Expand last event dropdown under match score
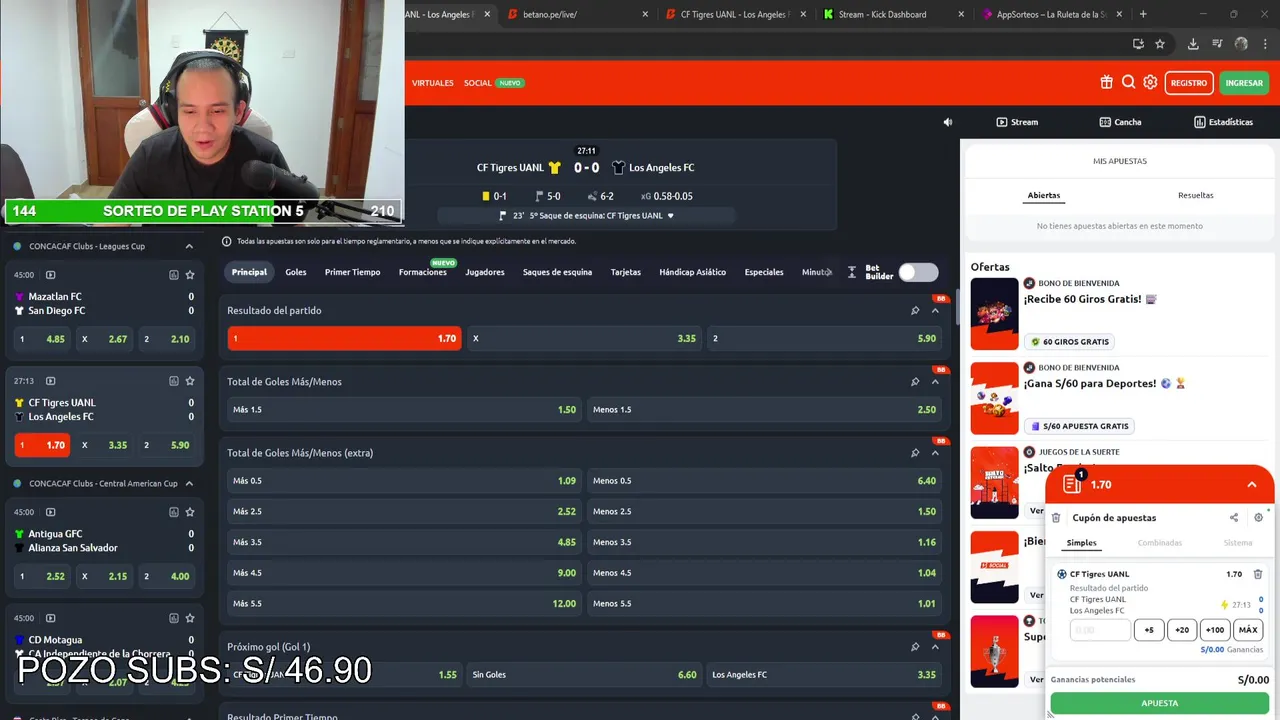 pyautogui.click(x=670, y=216)
